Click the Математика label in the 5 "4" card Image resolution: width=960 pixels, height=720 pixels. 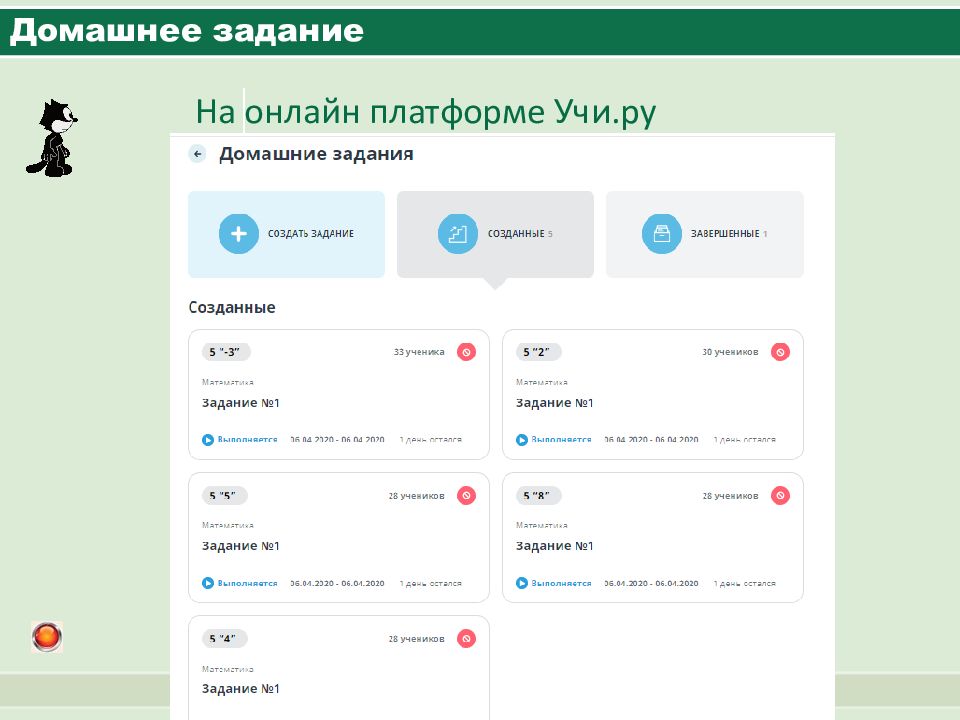228,669
